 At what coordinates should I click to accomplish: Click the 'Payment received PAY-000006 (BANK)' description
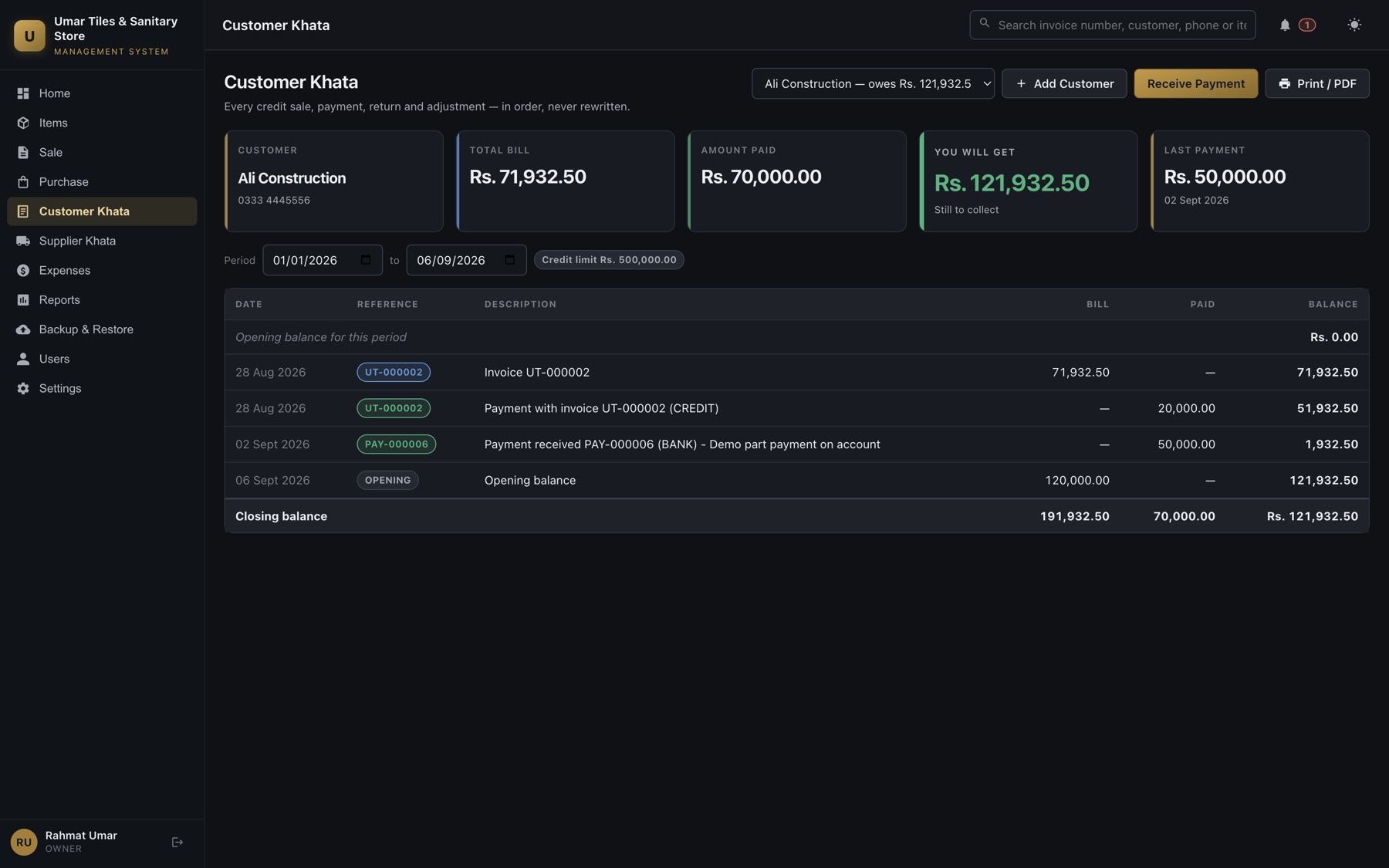(x=682, y=444)
